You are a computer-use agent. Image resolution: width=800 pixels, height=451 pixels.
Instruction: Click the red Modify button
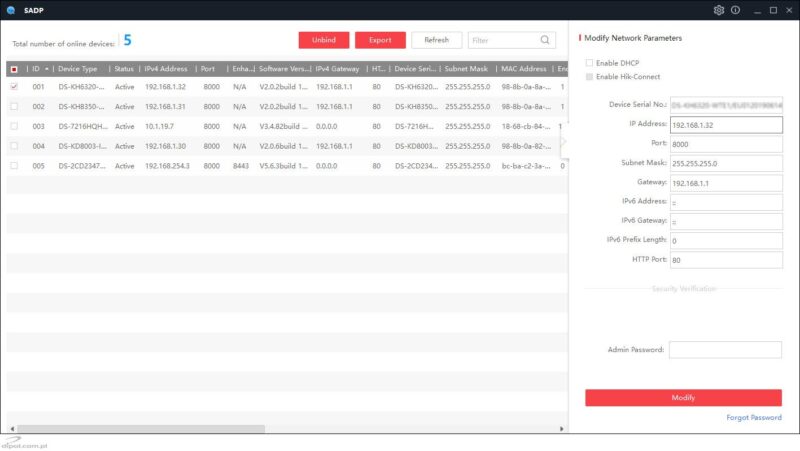click(x=683, y=397)
